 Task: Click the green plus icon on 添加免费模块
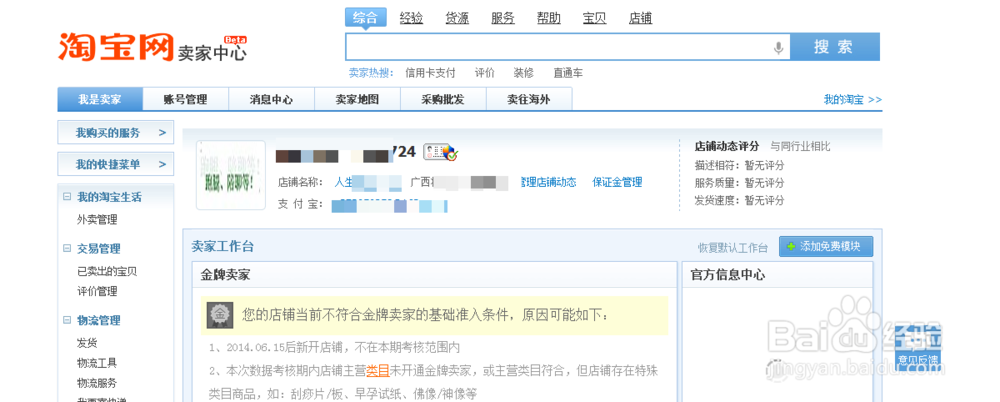[x=791, y=247]
